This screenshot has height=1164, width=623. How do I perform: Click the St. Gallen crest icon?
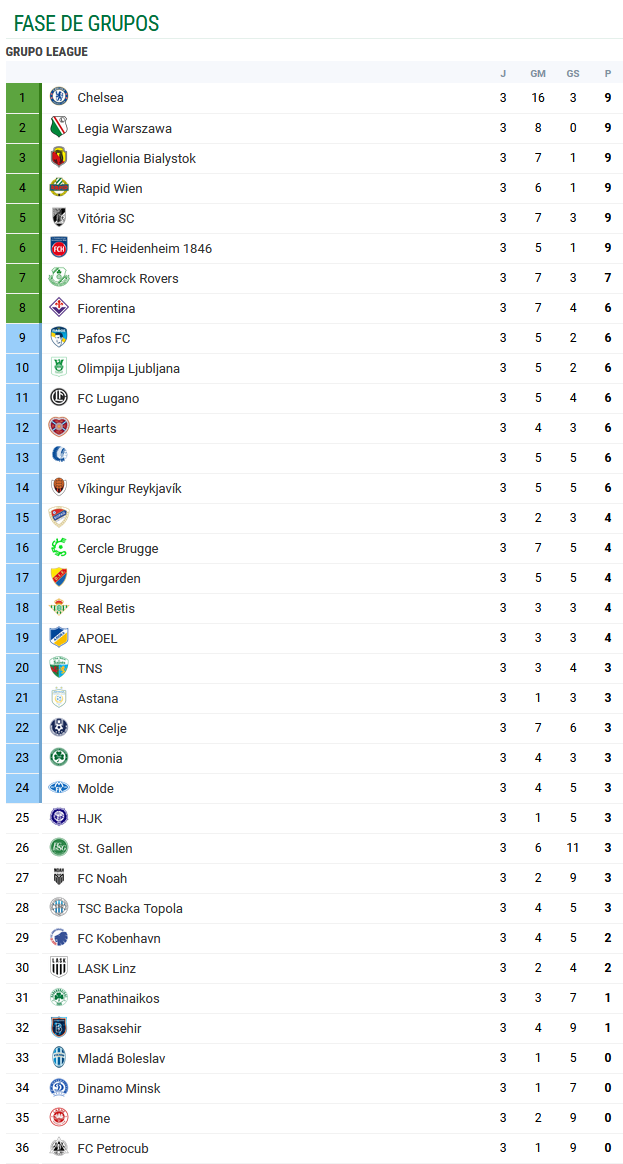59,848
